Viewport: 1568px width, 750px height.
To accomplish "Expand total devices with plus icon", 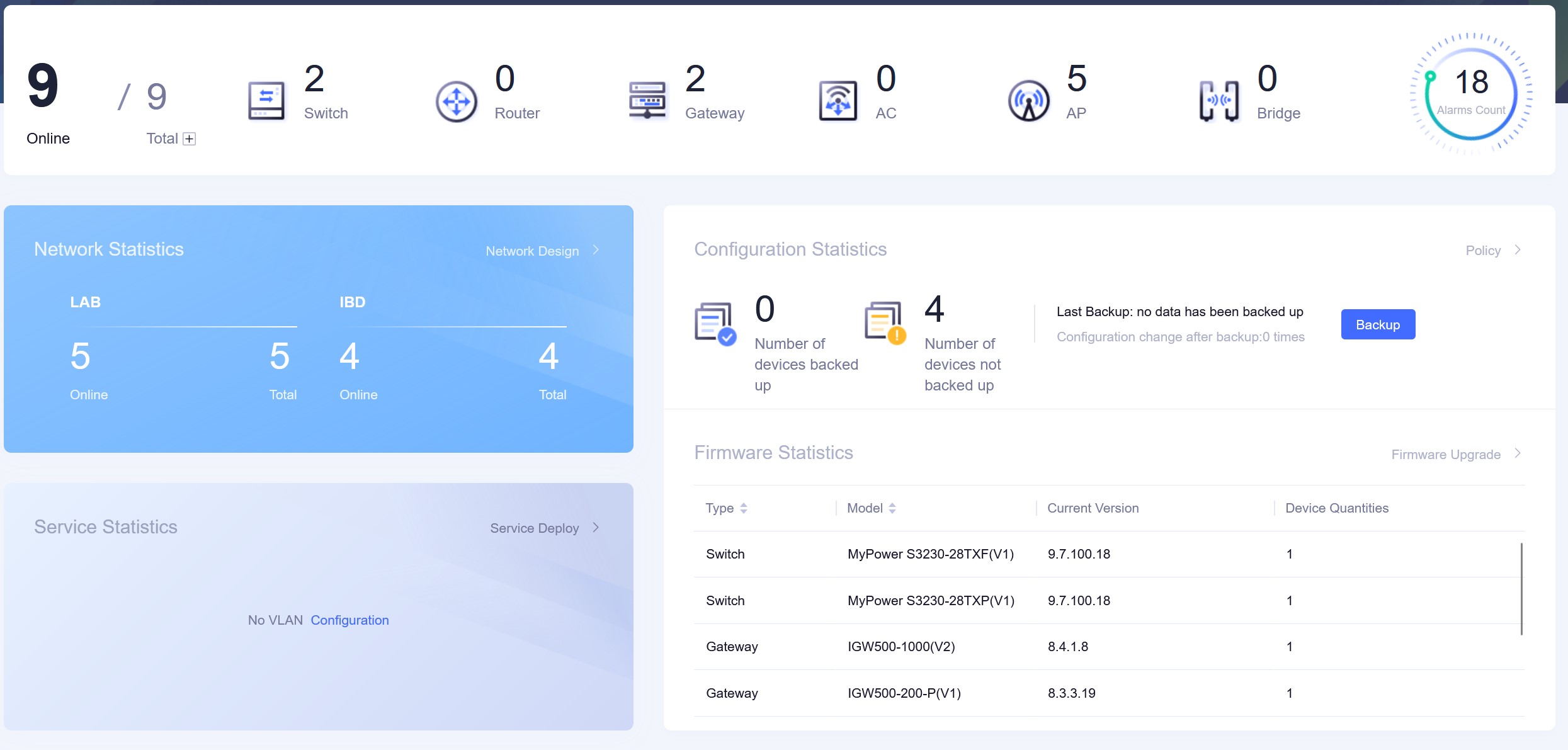I will tap(189, 139).
